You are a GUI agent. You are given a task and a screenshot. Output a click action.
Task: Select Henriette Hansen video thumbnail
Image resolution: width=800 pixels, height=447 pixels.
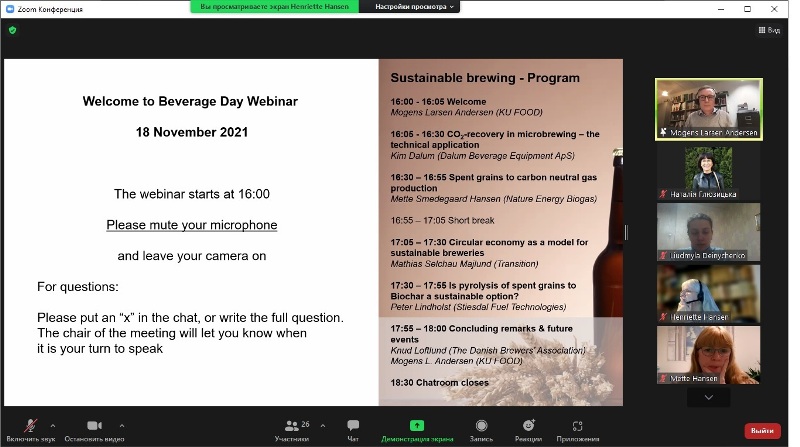(709, 293)
